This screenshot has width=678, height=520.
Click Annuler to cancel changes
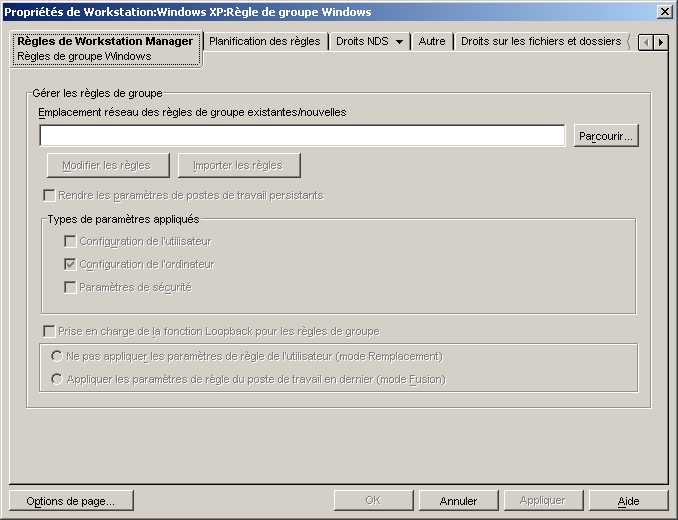pyautogui.click(x=458, y=501)
